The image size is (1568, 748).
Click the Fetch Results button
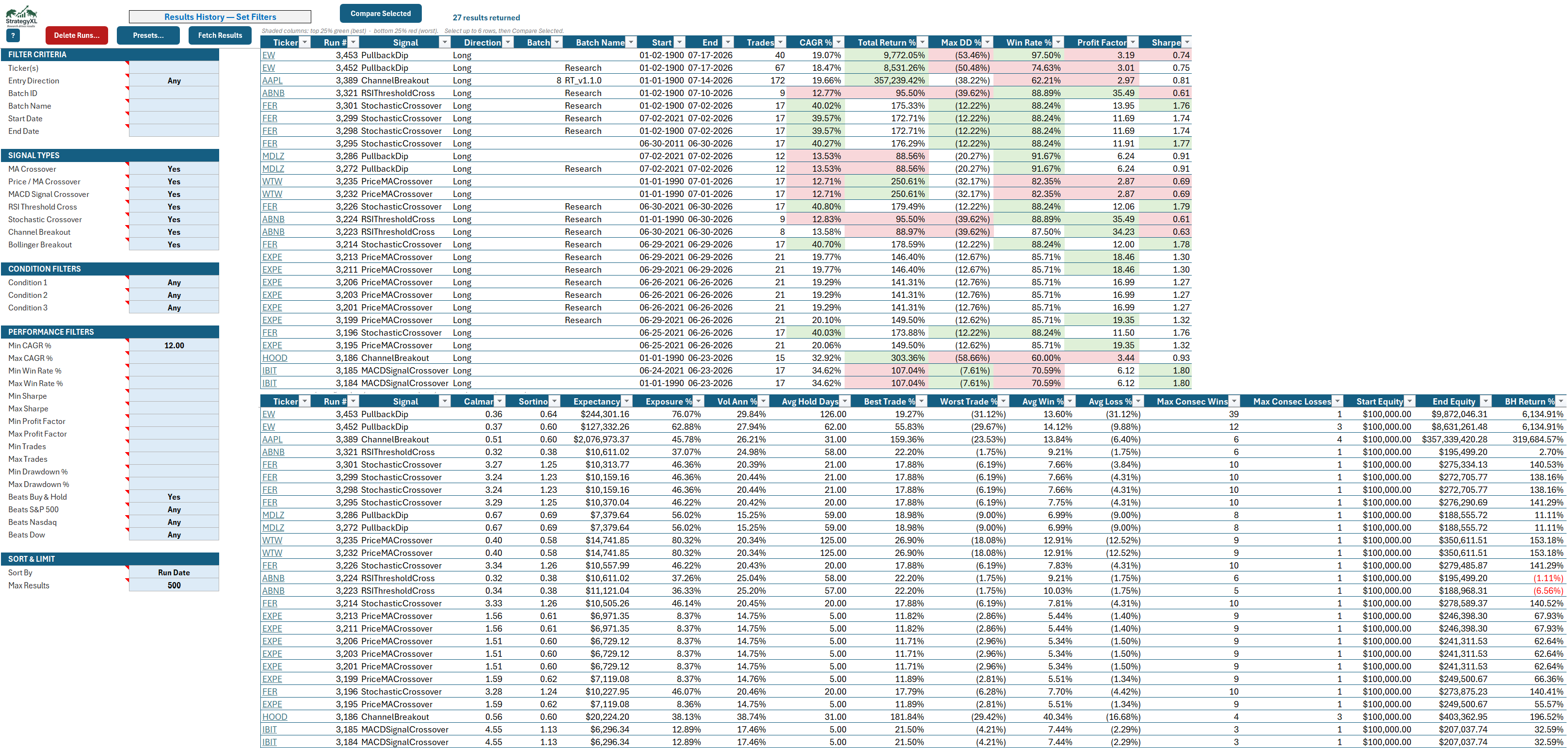[x=220, y=35]
